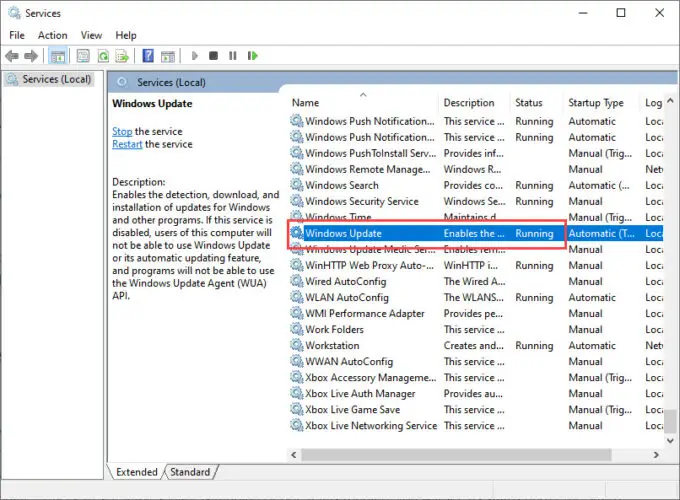Switch to the Extended tab
Screen dimensions: 680x500
pos(137,472)
